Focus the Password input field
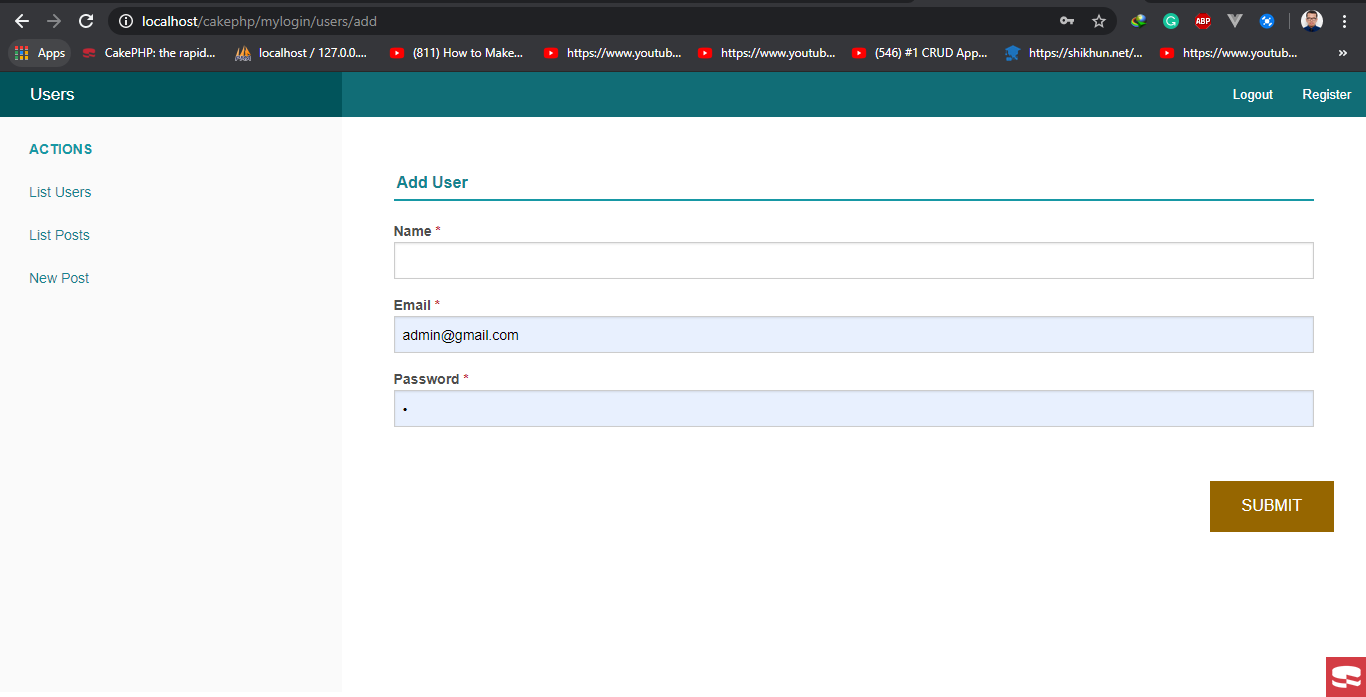1366x697 pixels. (x=853, y=409)
